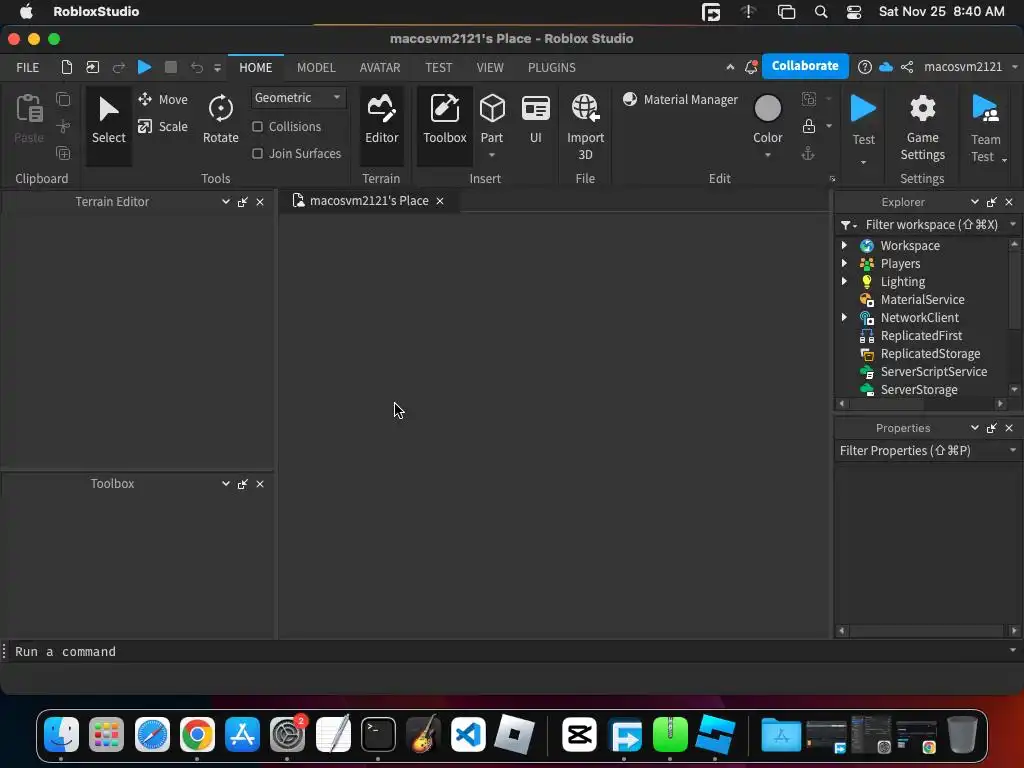Switch to the TEST tab
Image resolution: width=1024 pixels, height=768 pixels.
(438, 67)
